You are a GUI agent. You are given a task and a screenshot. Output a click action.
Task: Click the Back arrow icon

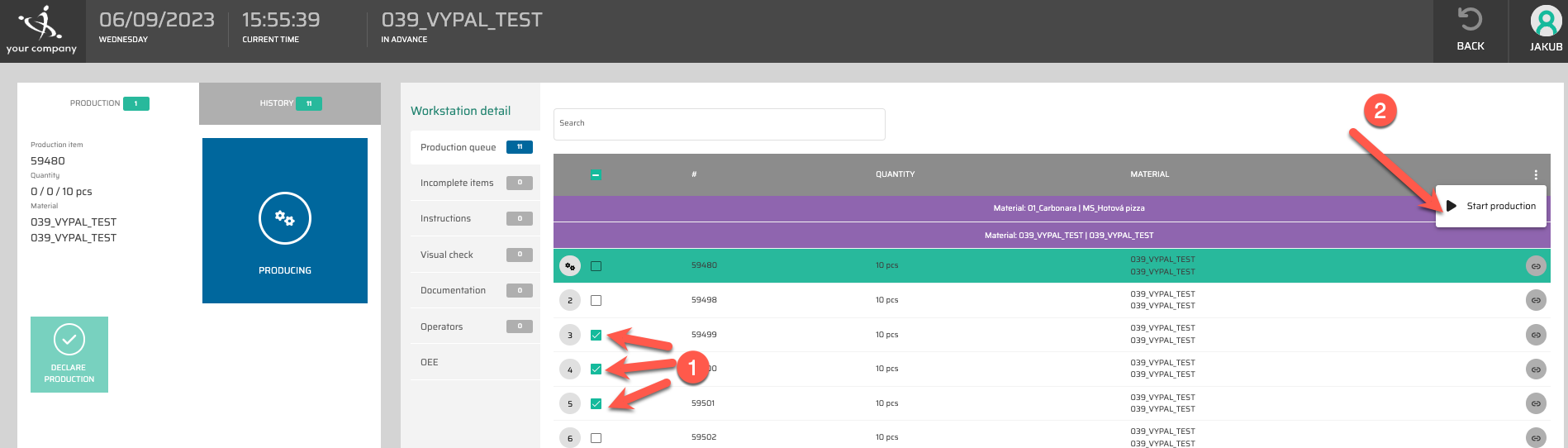click(1470, 20)
